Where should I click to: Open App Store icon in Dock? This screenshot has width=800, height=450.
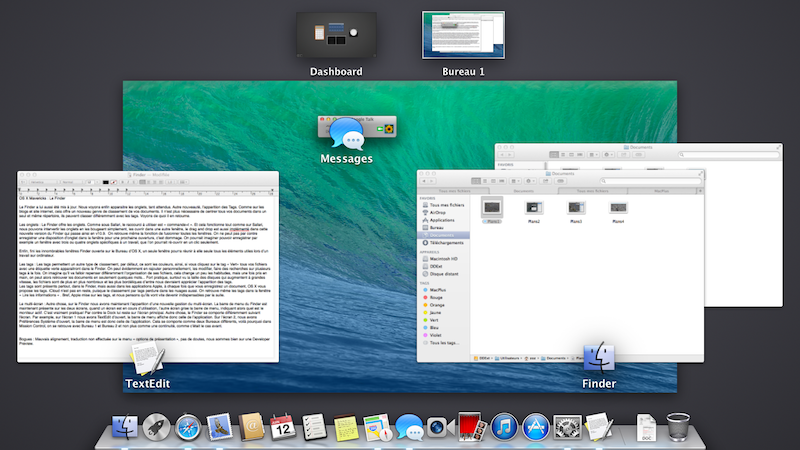point(536,427)
